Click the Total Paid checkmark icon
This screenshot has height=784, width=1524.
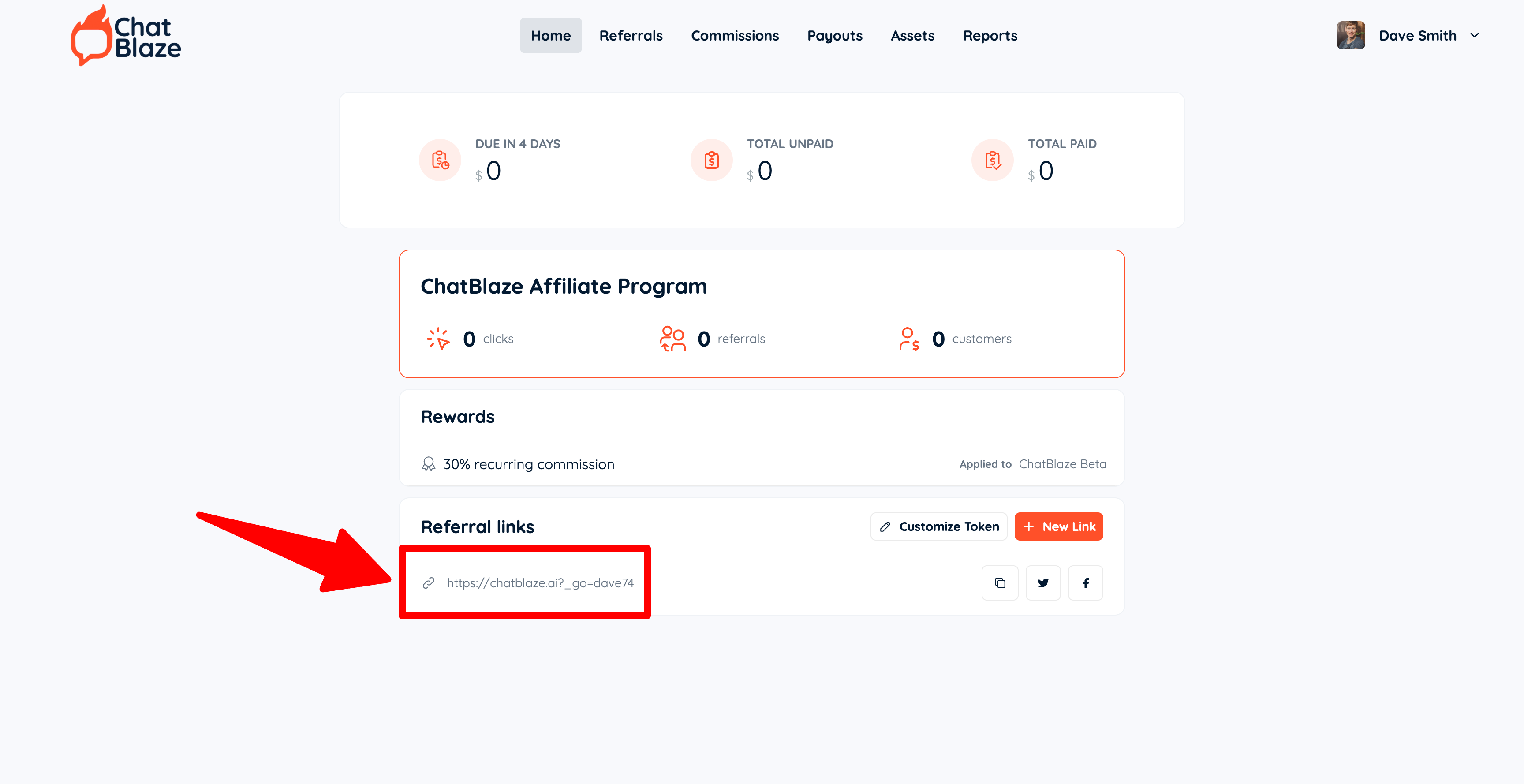993,160
